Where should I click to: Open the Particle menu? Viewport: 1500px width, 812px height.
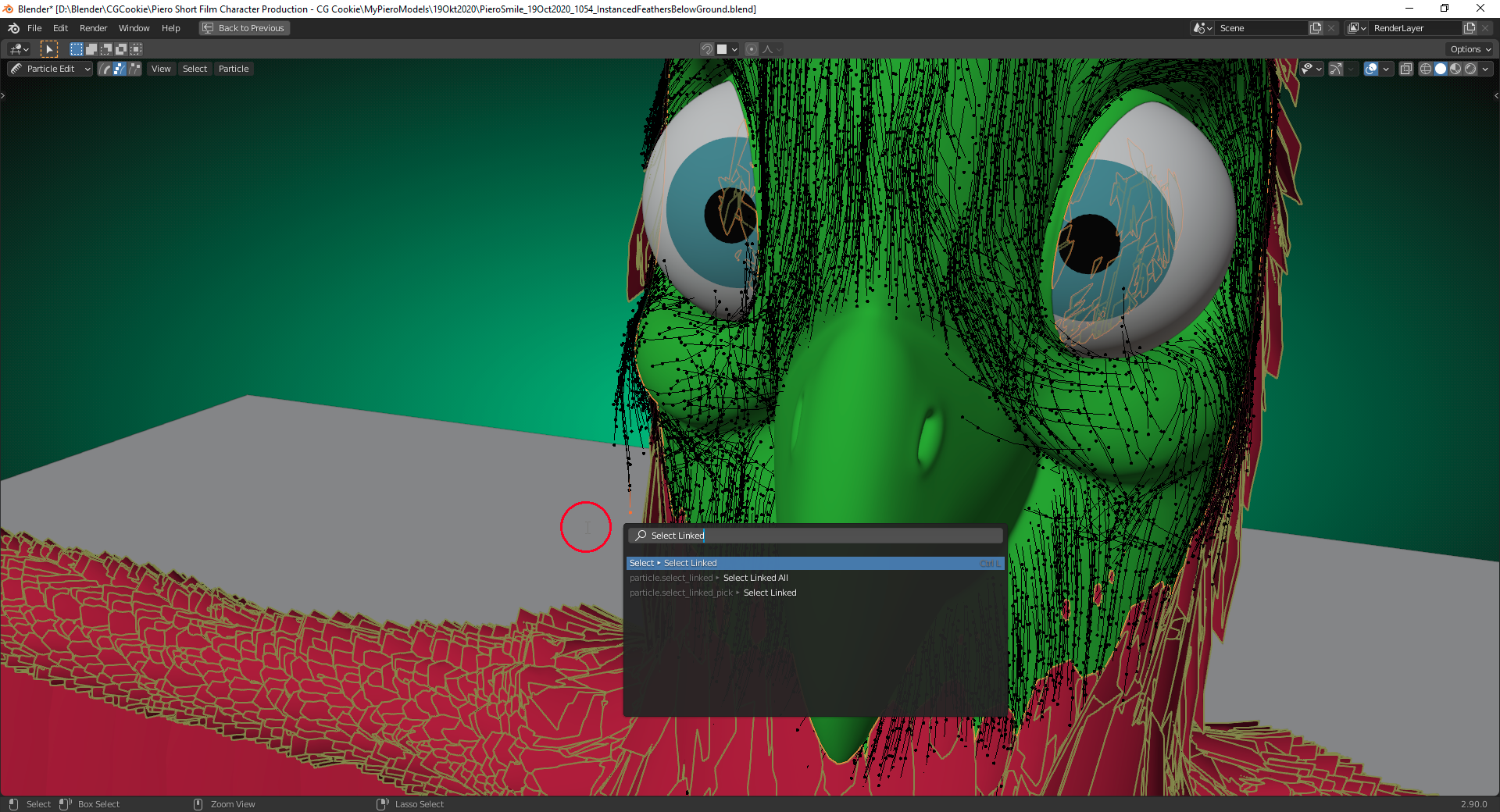tap(234, 68)
